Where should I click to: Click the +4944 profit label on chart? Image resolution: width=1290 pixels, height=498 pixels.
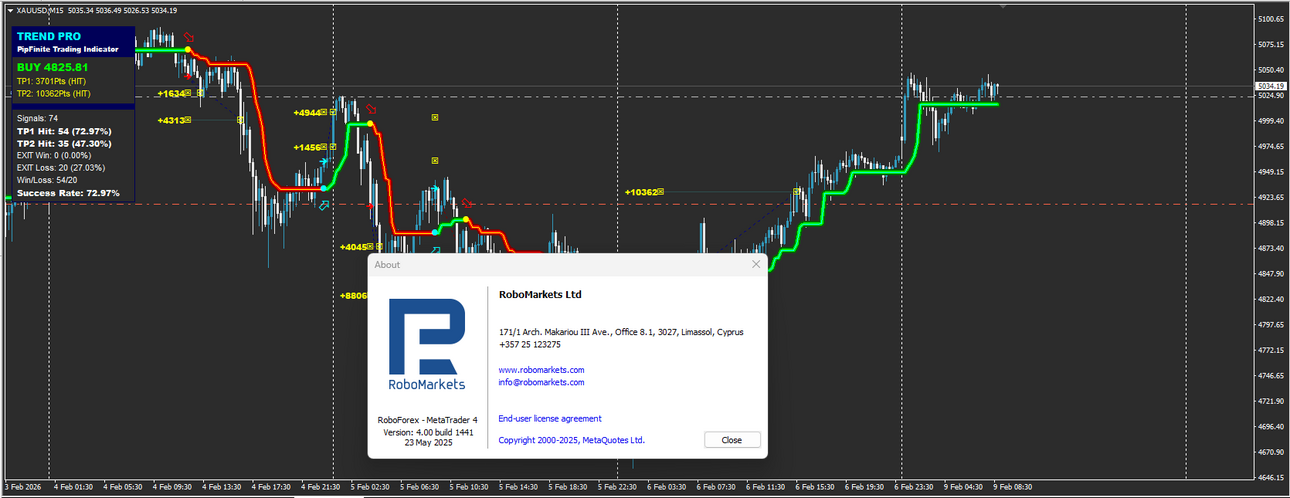tap(307, 113)
